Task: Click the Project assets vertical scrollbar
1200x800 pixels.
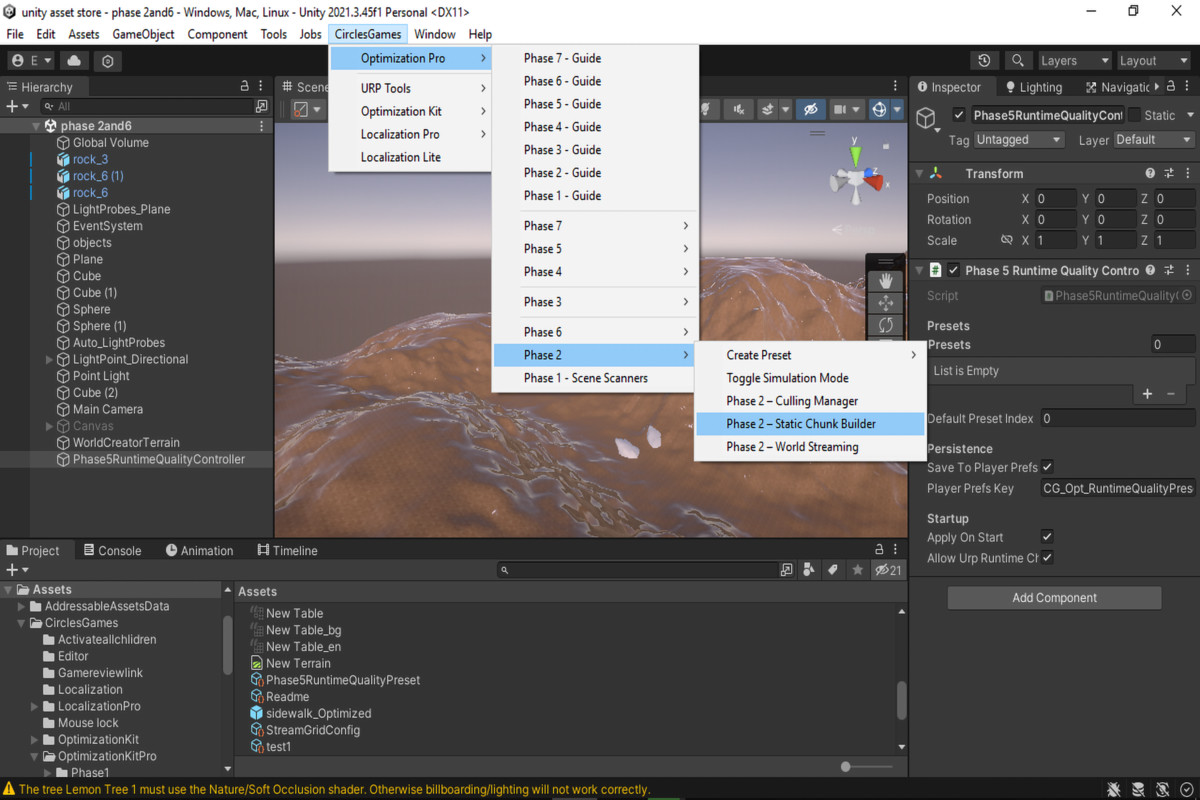Action: pos(901,700)
